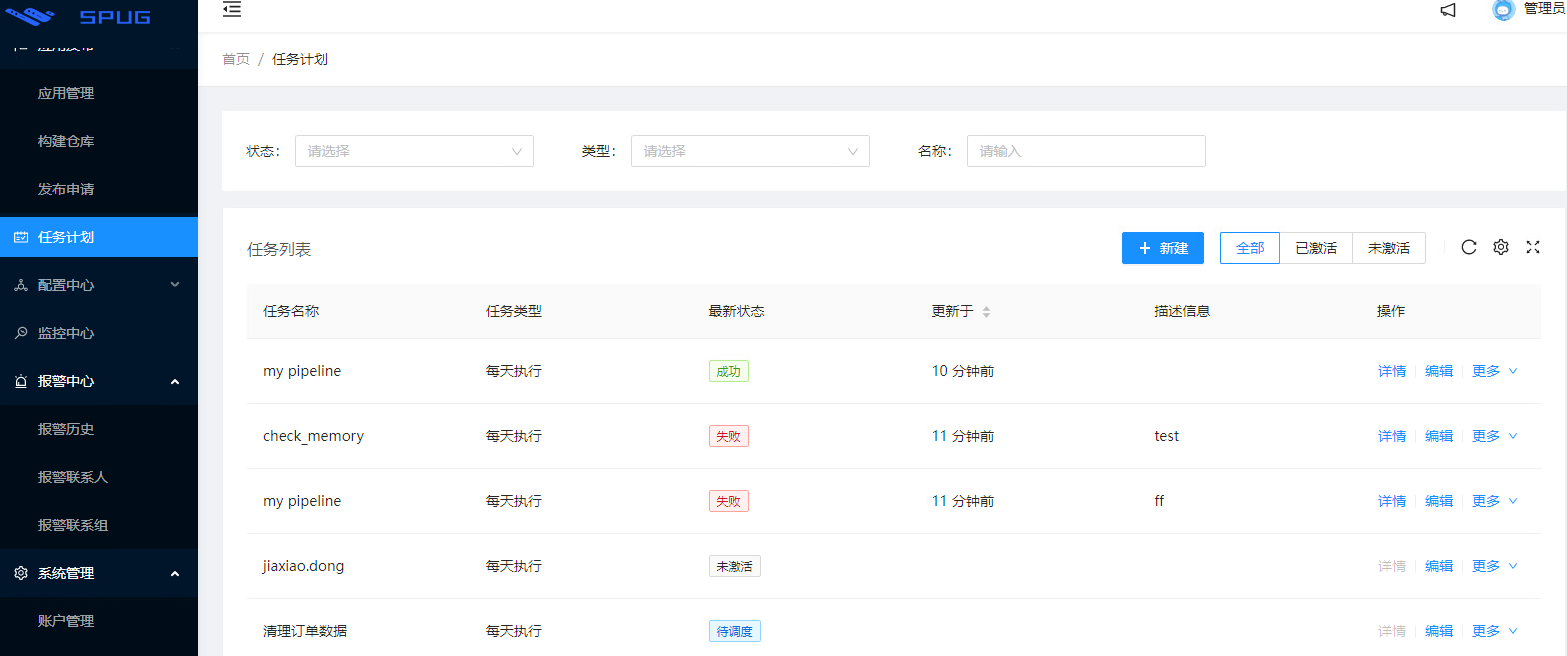Open the 类型 dropdown
The image size is (1567, 656).
coord(750,150)
